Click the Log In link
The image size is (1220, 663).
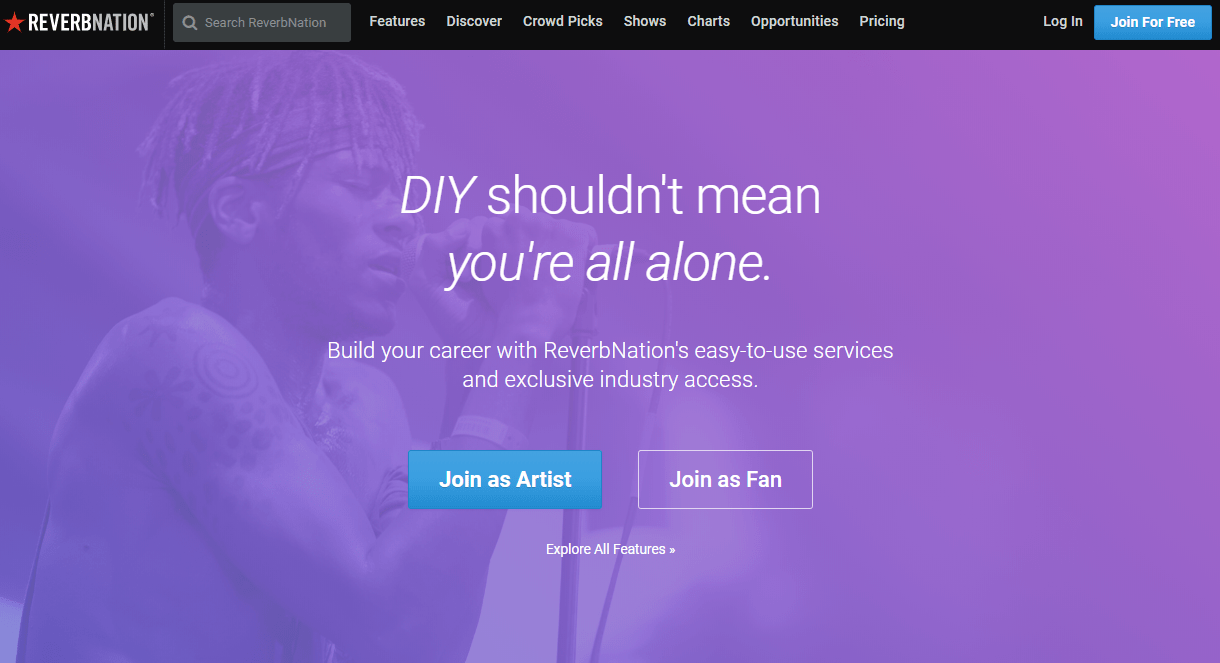1063,21
